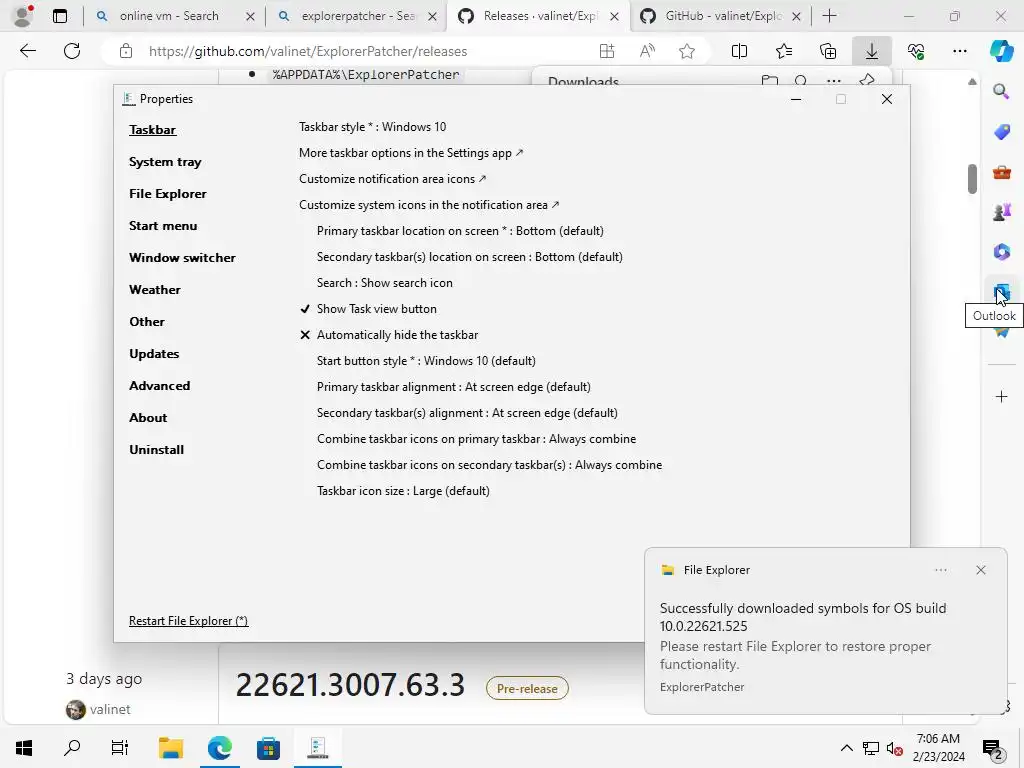View site information lock icon
The image size is (1024, 768).
pos(126,51)
